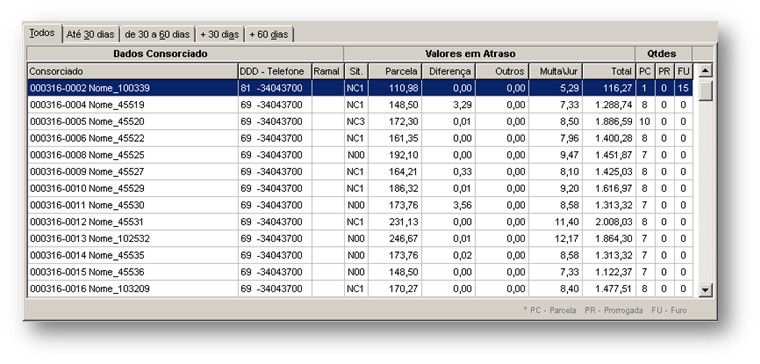
Task: Click the scrollbar down arrow
Action: point(705,290)
